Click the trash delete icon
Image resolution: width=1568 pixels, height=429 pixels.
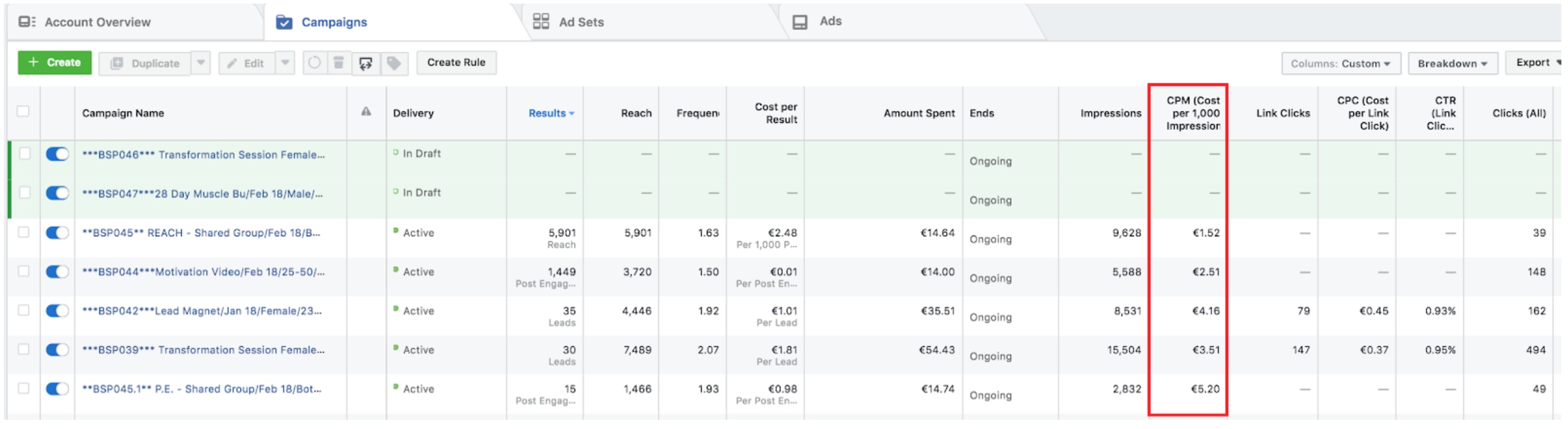[339, 63]
